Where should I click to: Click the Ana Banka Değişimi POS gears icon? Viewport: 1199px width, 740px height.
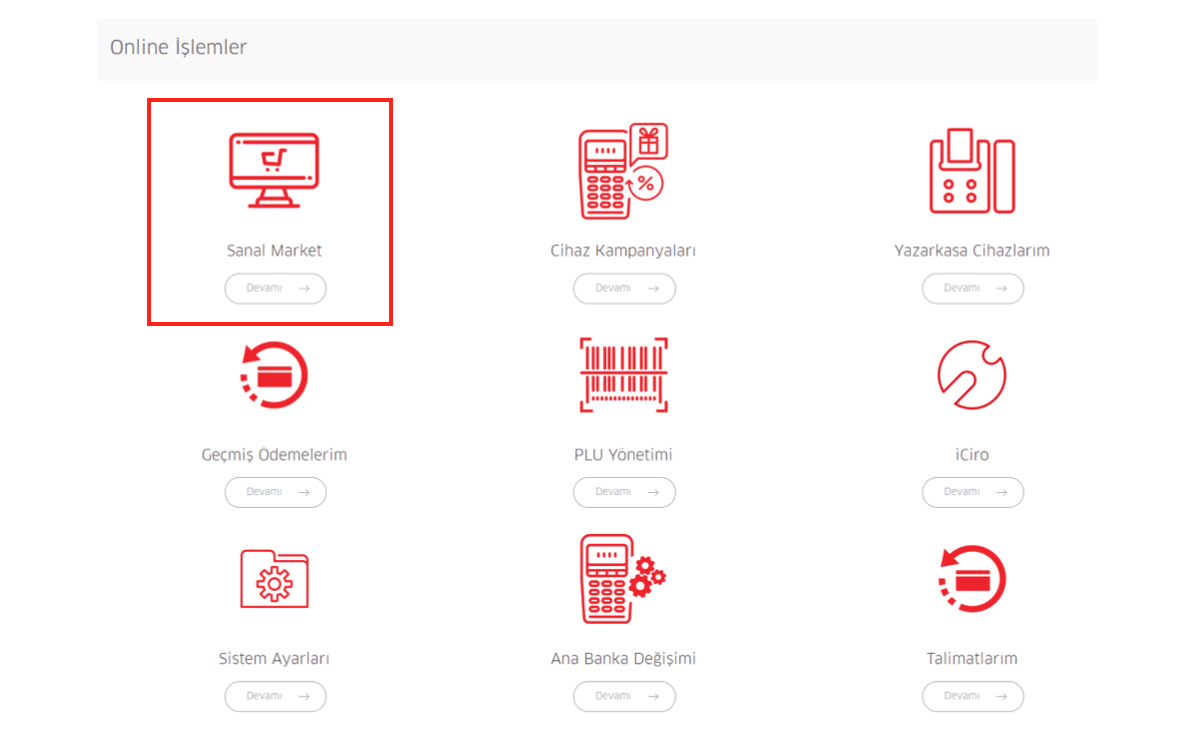(x=622, y=579)
